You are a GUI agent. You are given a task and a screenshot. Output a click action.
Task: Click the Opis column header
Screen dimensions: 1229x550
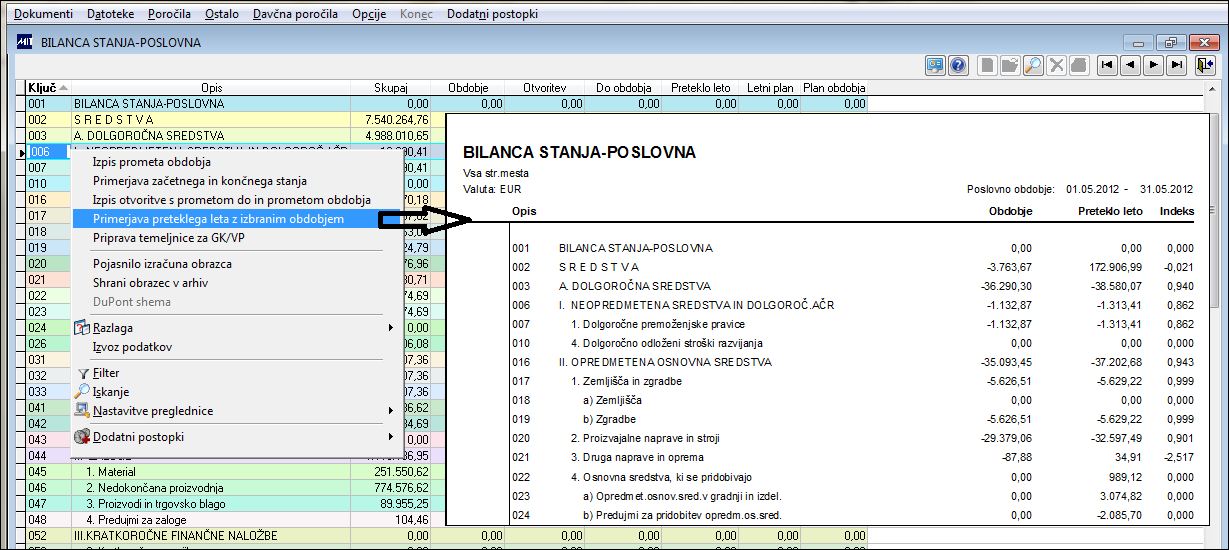[211, 88]
